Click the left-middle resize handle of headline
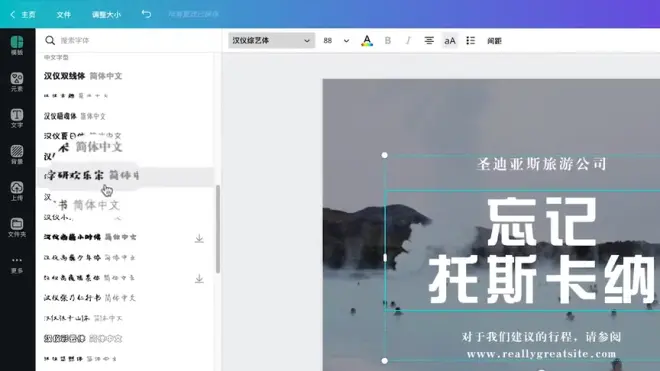The height and width of the screenshot is (371, 660). (x=385, y=257)
